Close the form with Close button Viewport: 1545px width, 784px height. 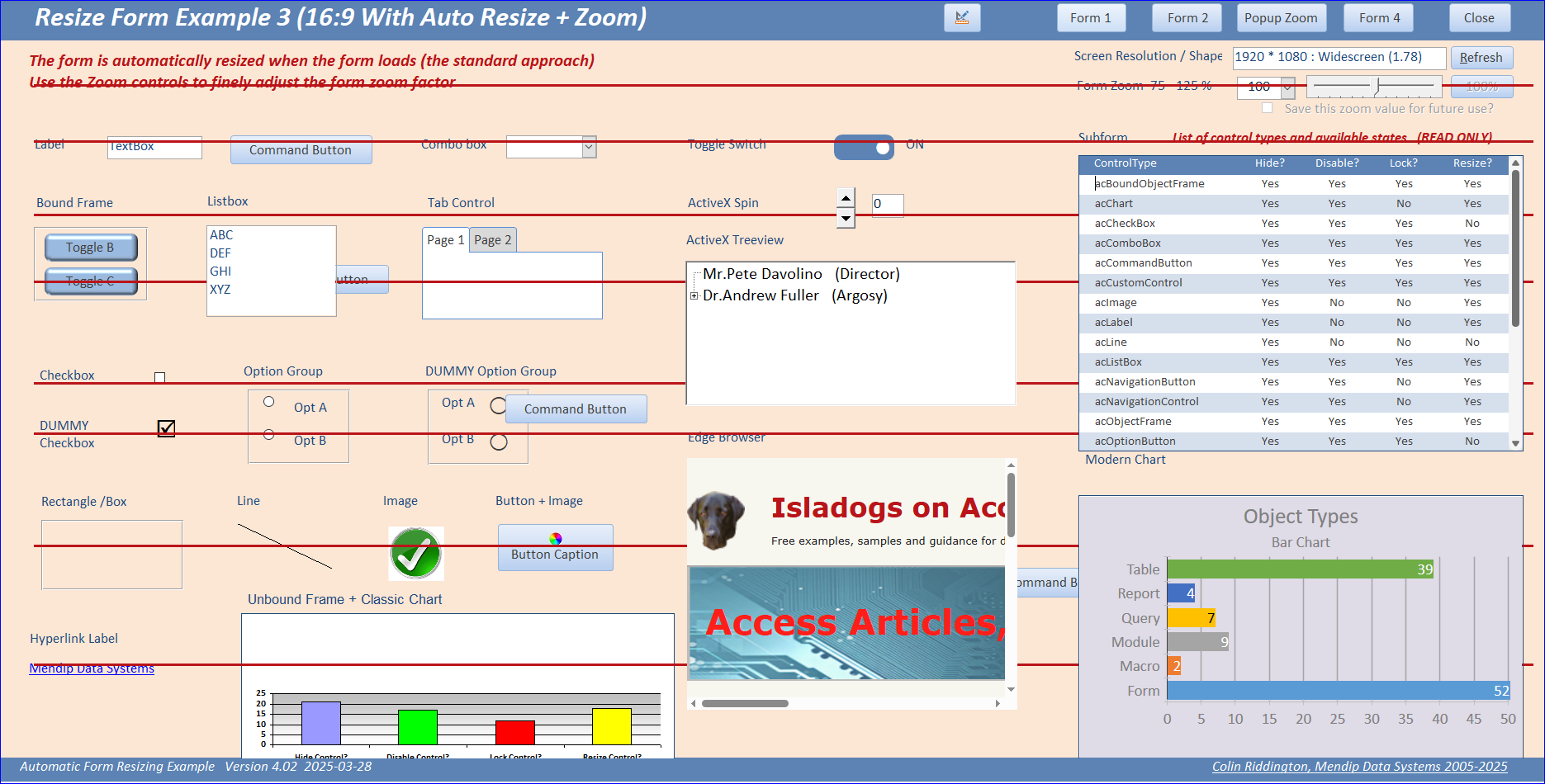point(1479,18)
